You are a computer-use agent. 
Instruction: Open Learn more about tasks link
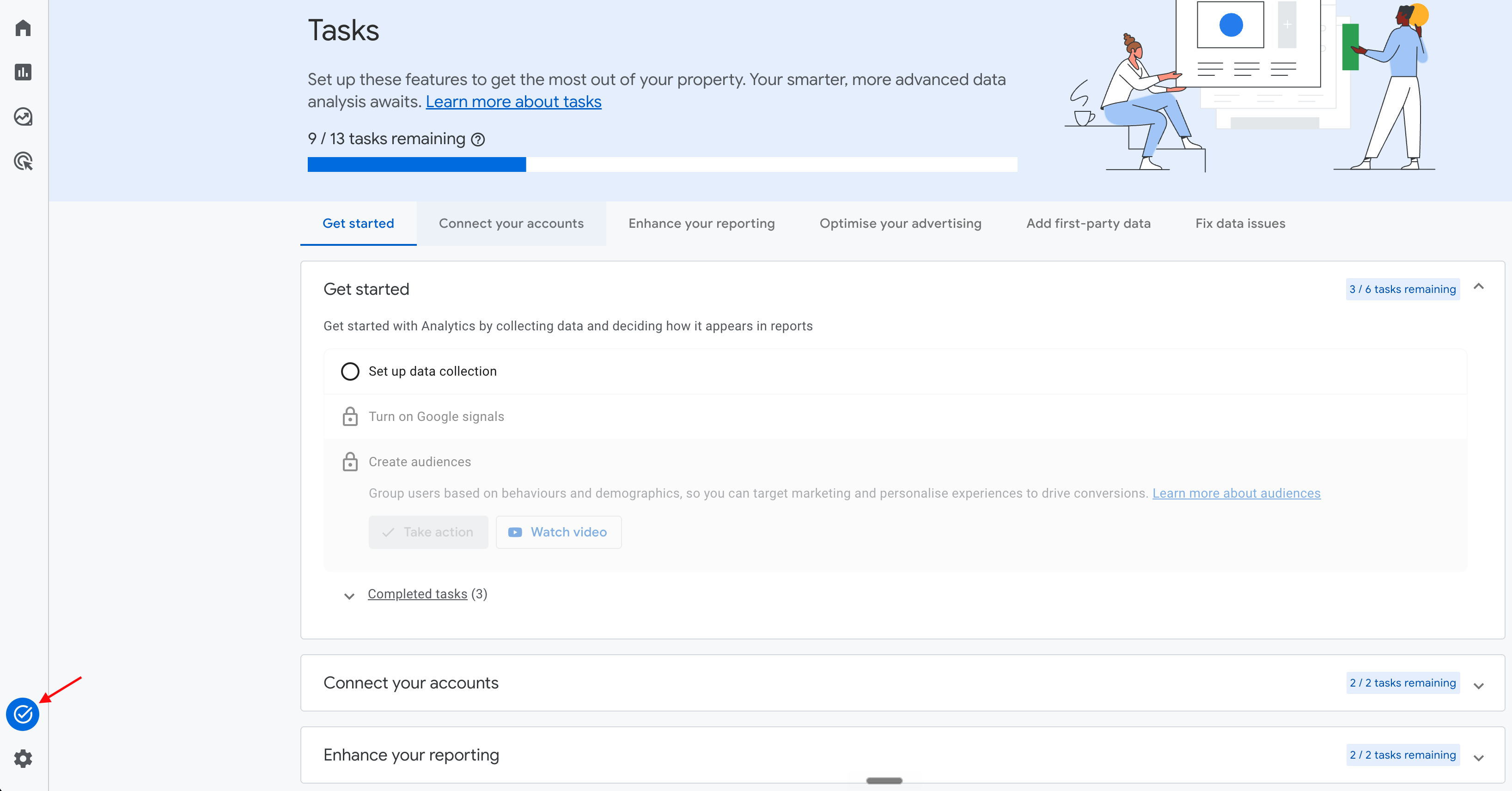tap(513, 102)
